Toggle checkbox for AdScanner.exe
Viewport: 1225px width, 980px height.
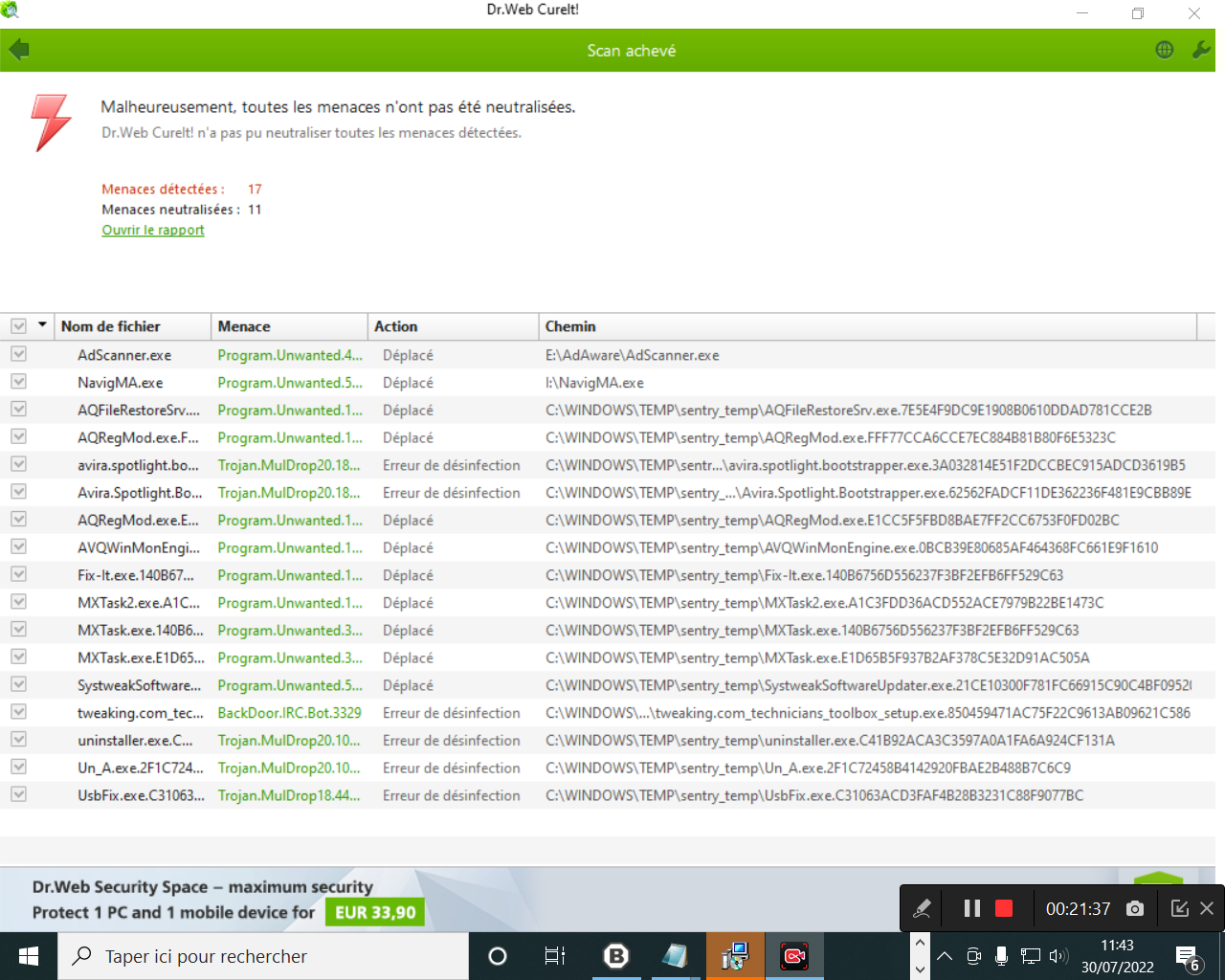click(x=18, y=354)
